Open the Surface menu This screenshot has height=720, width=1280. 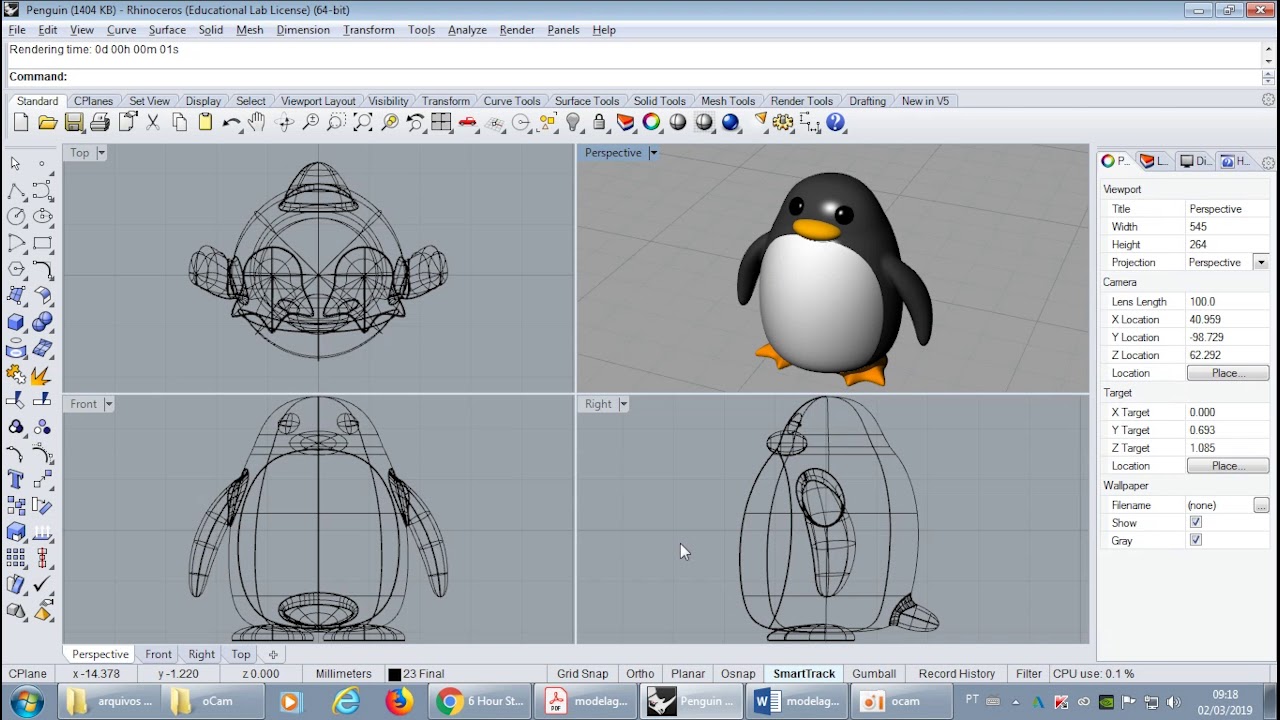click(167, 30)
